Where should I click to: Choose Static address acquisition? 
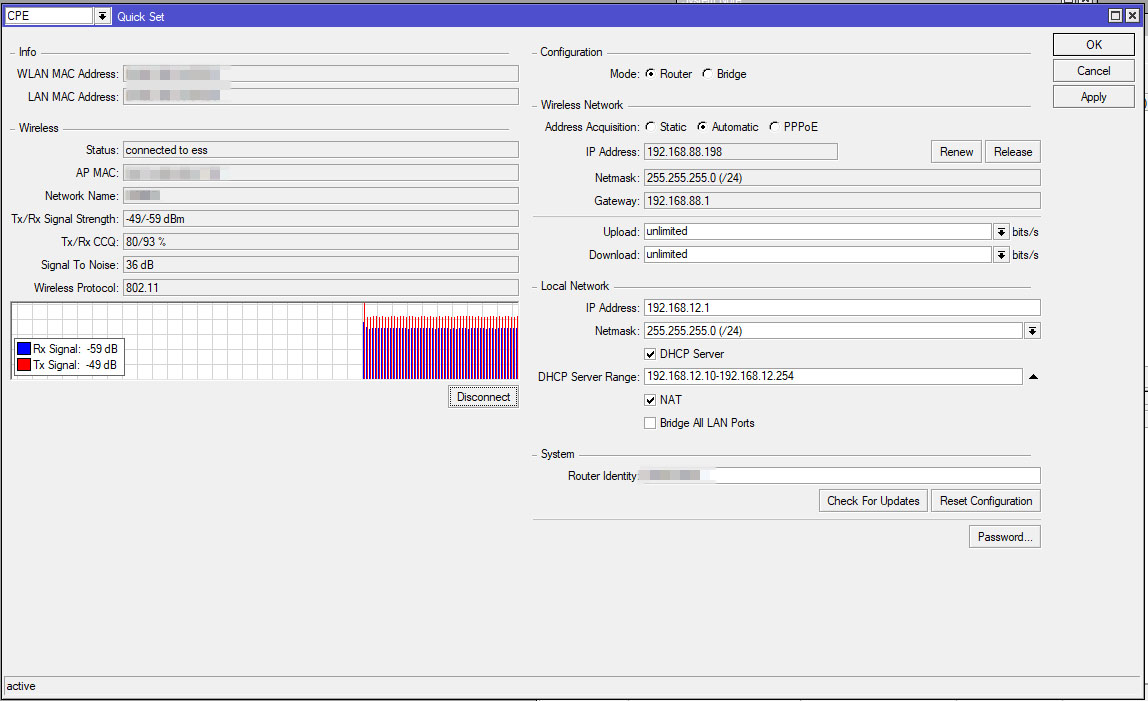651,127
